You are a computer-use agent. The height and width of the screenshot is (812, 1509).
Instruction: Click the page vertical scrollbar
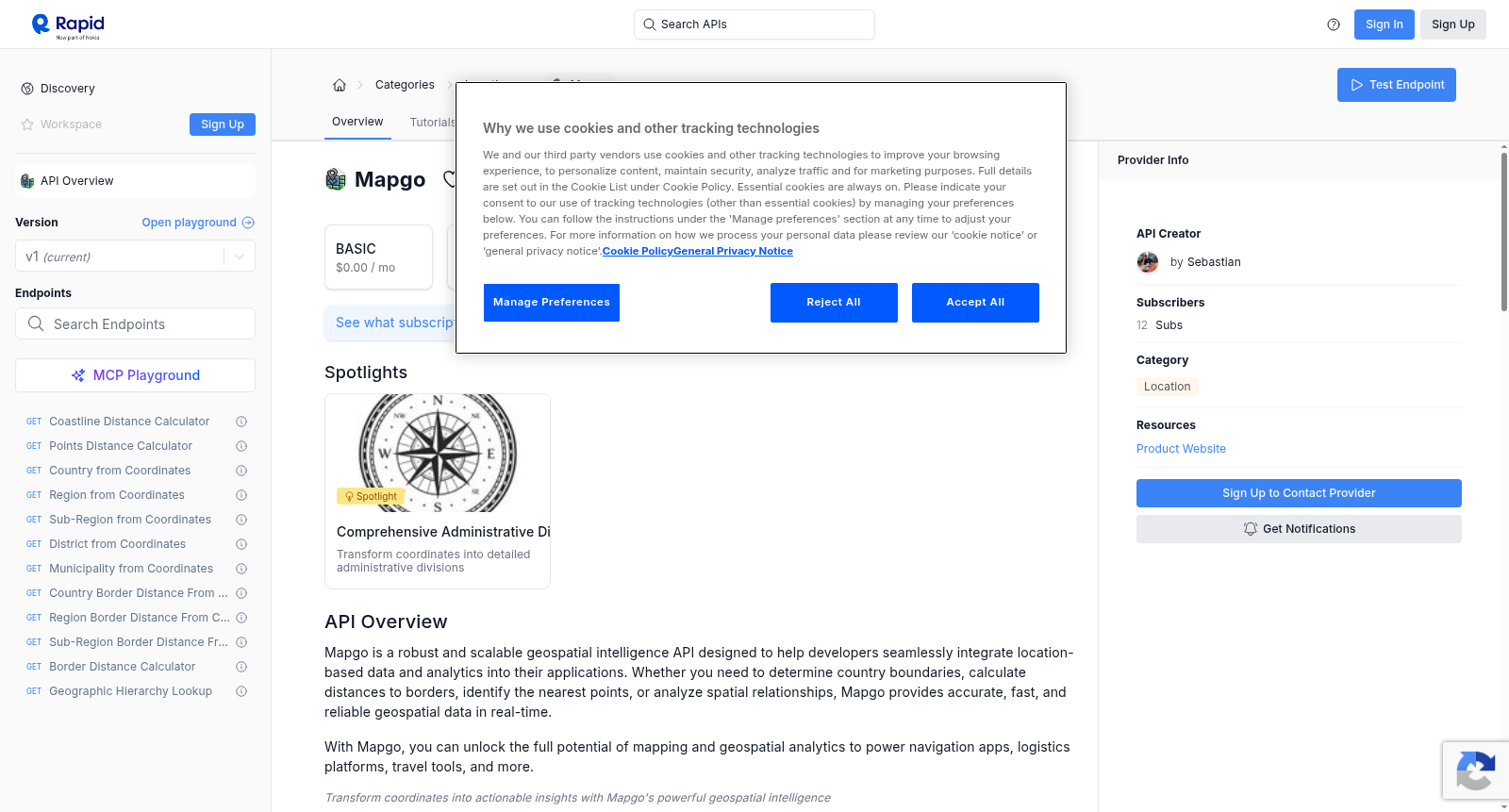(1503, 231)
